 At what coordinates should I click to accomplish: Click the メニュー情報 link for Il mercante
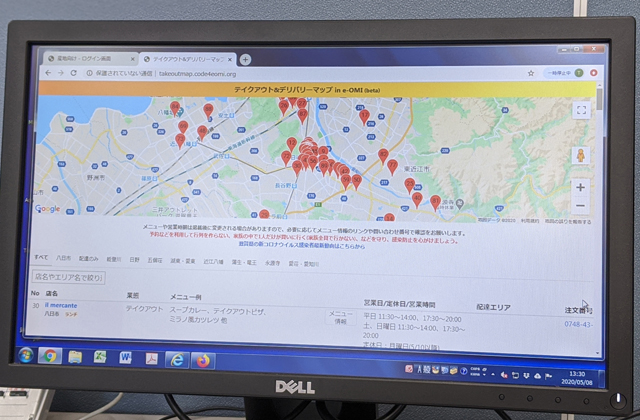[x=340, y=317]
